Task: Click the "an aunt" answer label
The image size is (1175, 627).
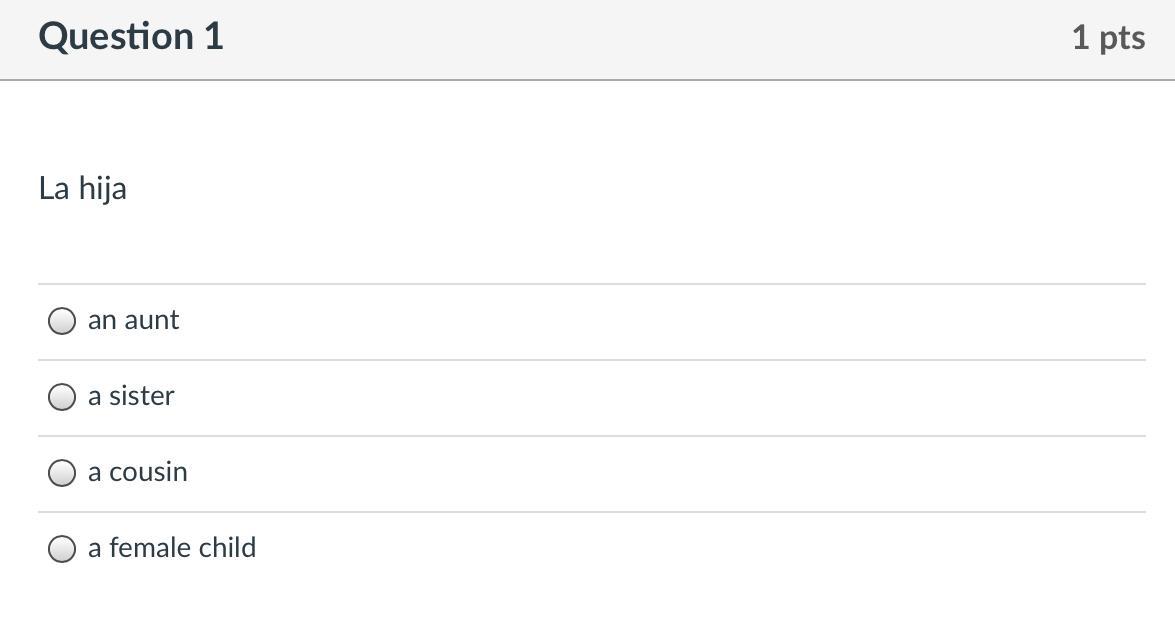Action: [x=133, y=320]
